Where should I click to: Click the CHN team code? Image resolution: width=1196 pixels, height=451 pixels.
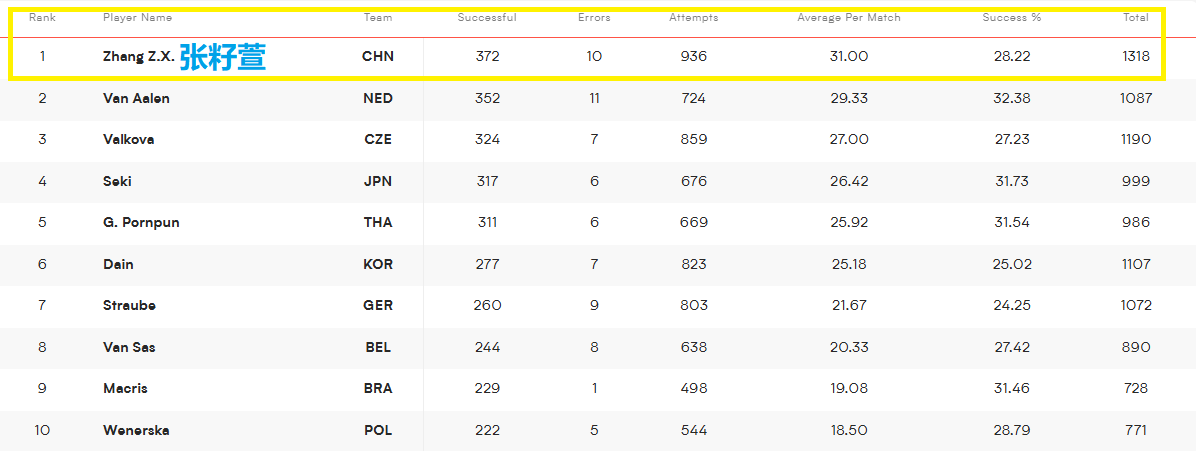(378, 56)
